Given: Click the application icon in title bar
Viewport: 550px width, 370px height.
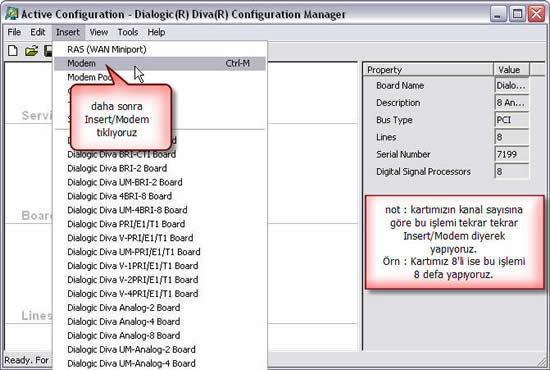Looking at the screenshot, I should 11,14.
